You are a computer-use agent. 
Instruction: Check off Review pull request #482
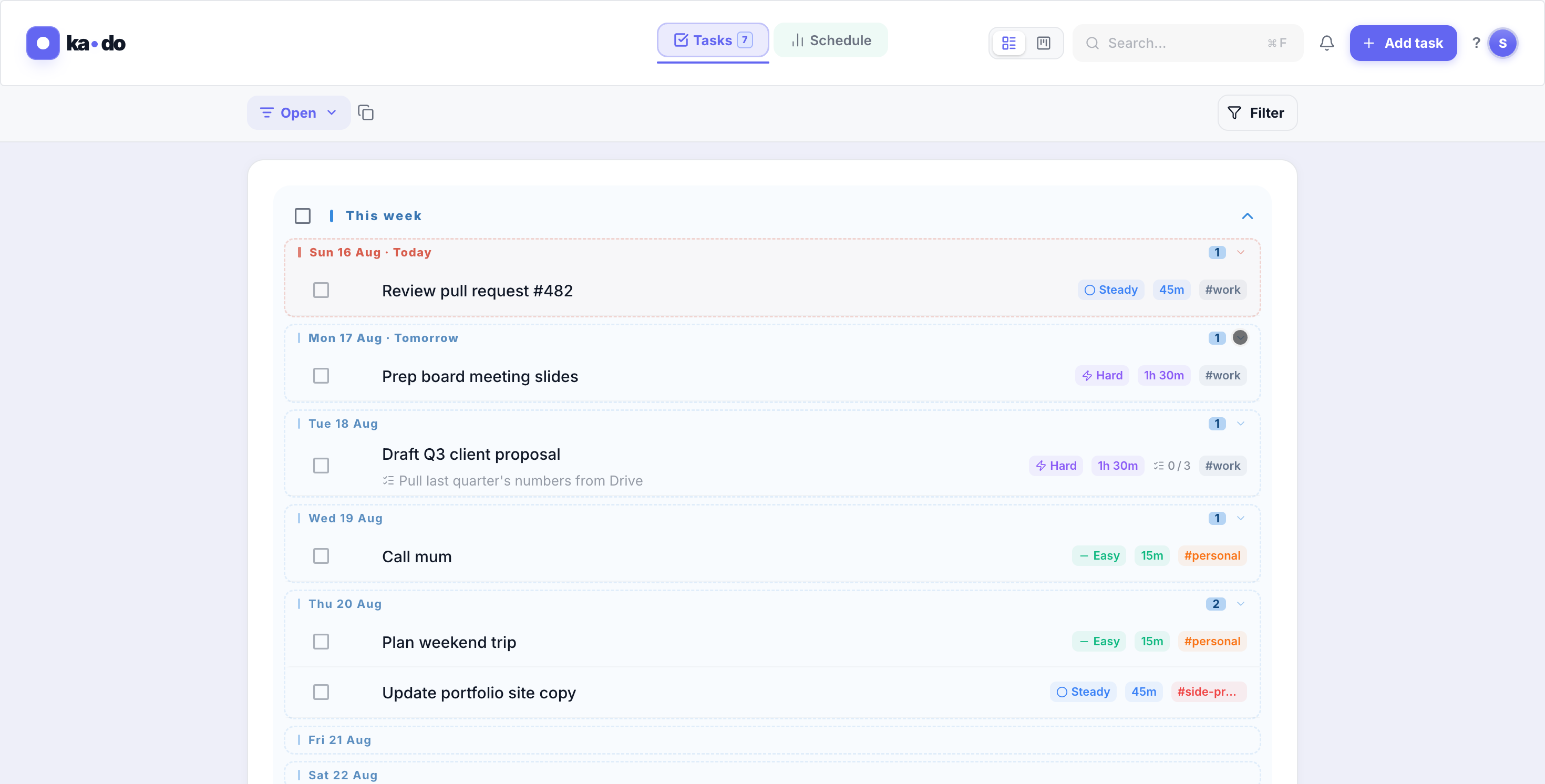(x=322, y=291)
